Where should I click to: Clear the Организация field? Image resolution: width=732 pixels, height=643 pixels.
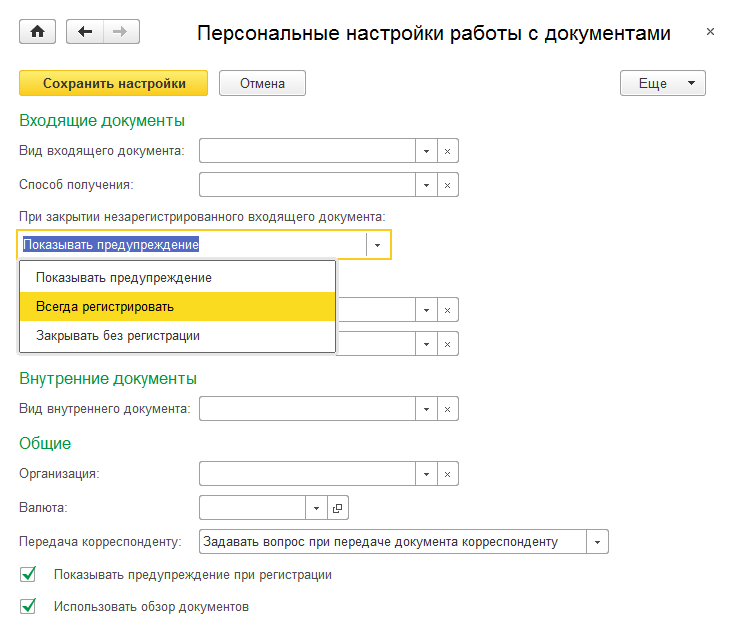point(448,474)
